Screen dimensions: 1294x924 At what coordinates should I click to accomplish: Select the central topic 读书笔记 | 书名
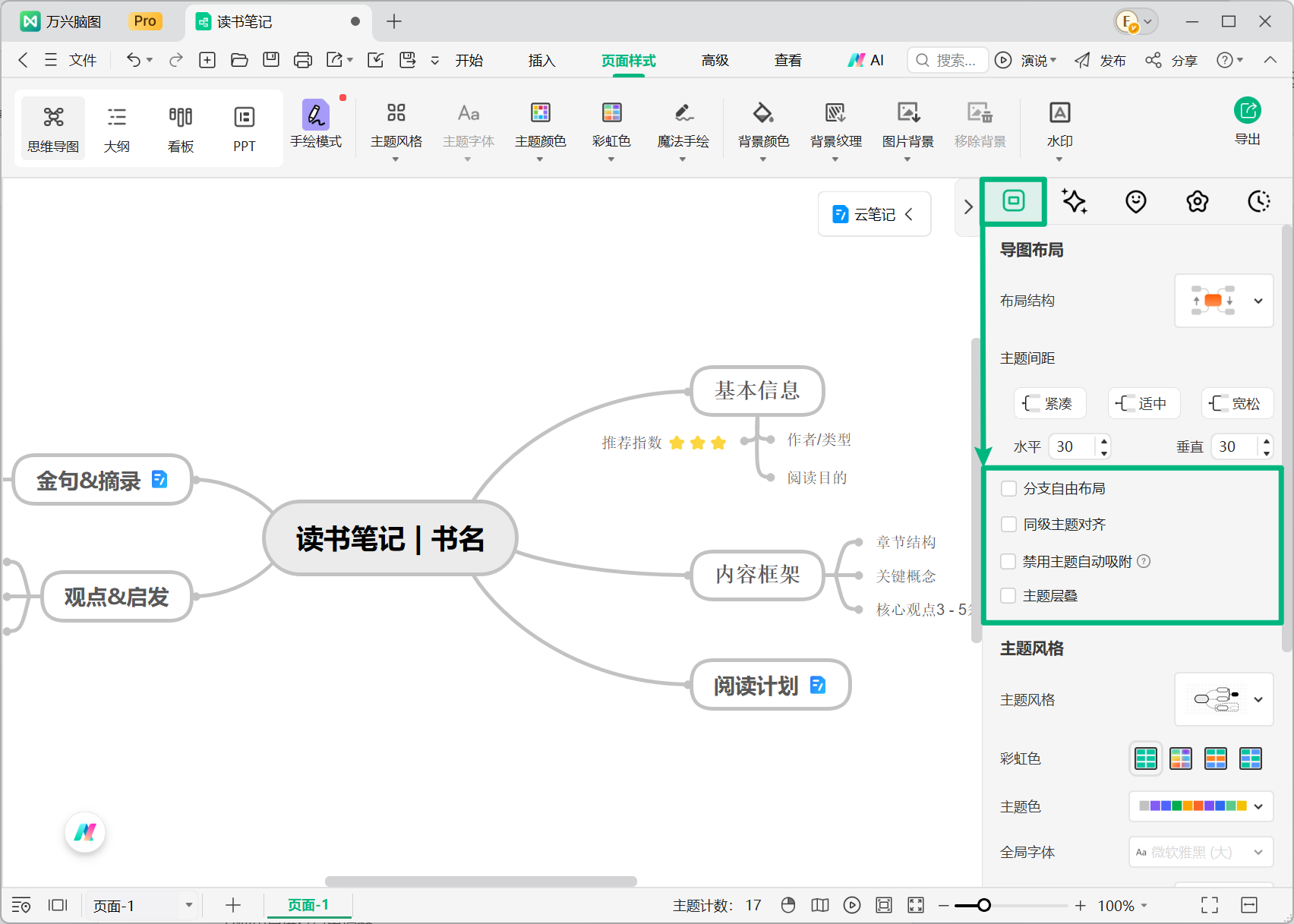click(390, 538)
